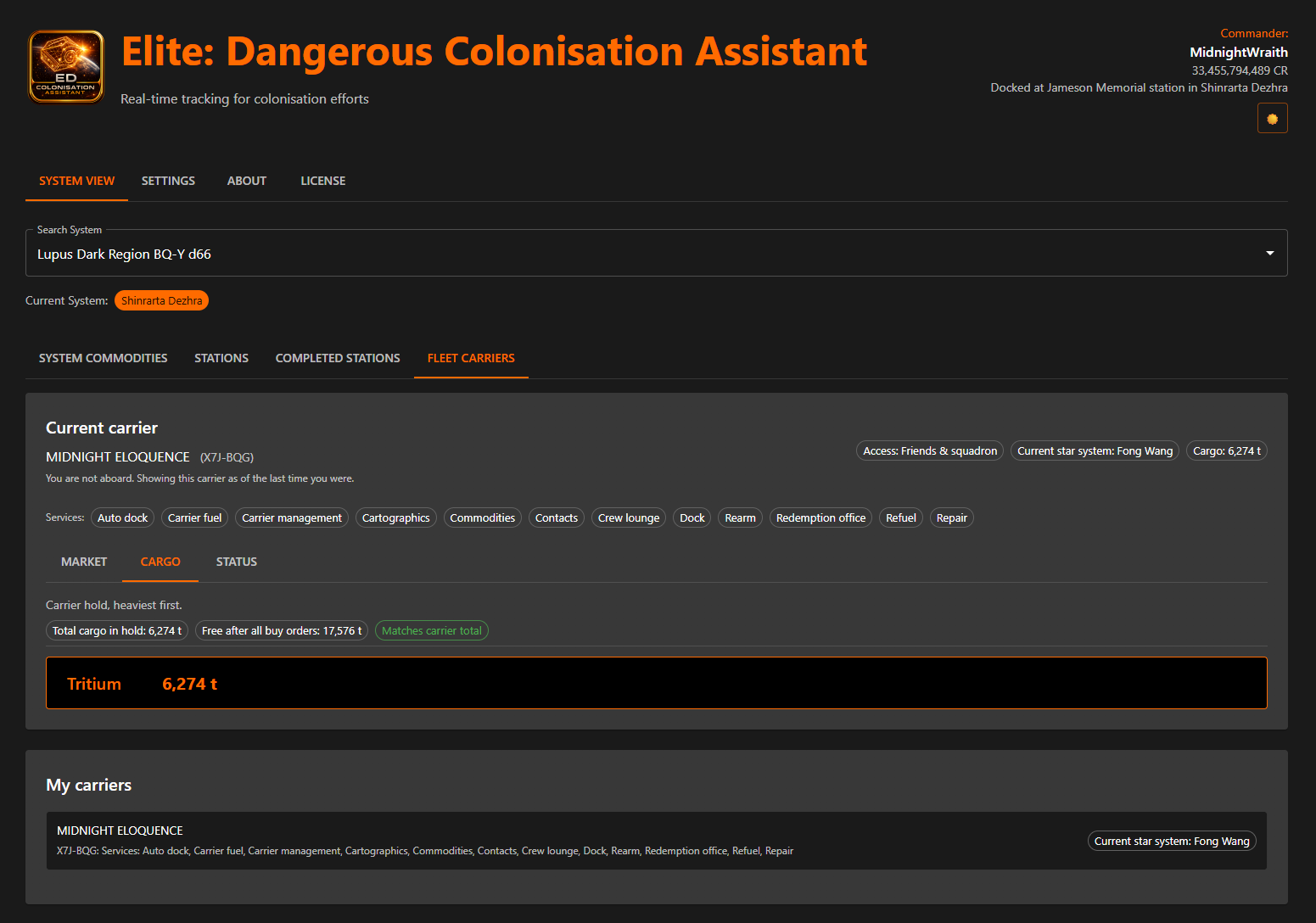Click the Search System input field

click(x=656, y=254)
